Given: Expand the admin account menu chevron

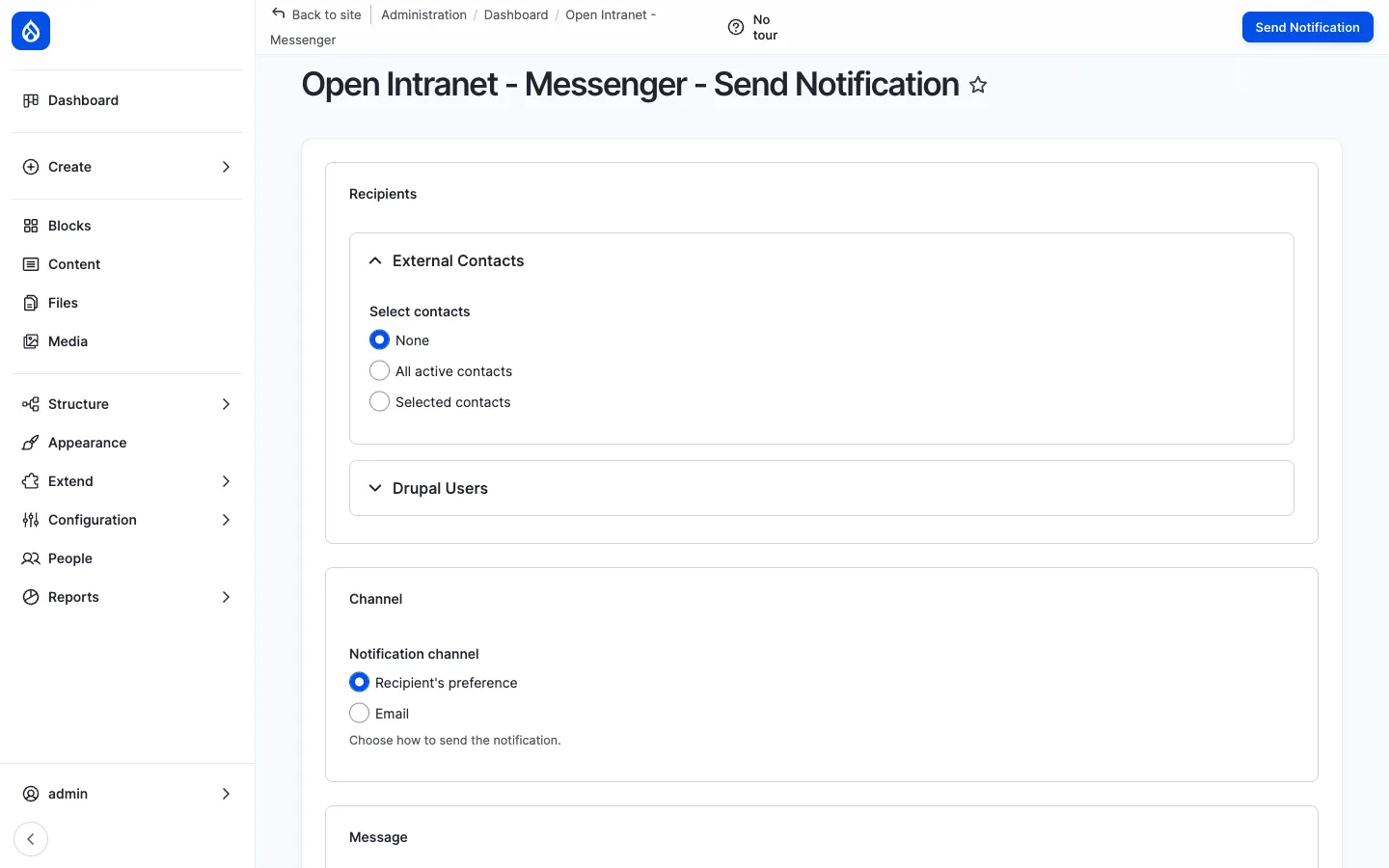Looking at the screenshot, I should [226, 794].
